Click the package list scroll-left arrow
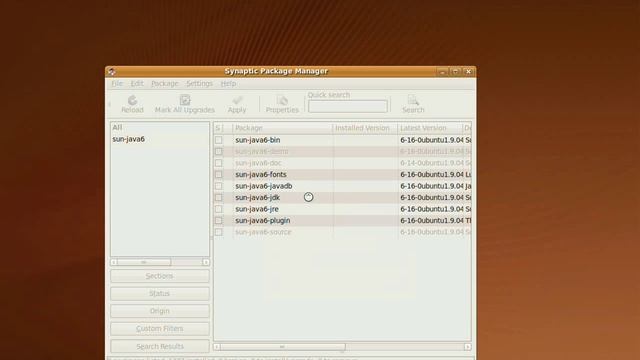The width and height of the screenshot is (640, 360). [217, 347]
